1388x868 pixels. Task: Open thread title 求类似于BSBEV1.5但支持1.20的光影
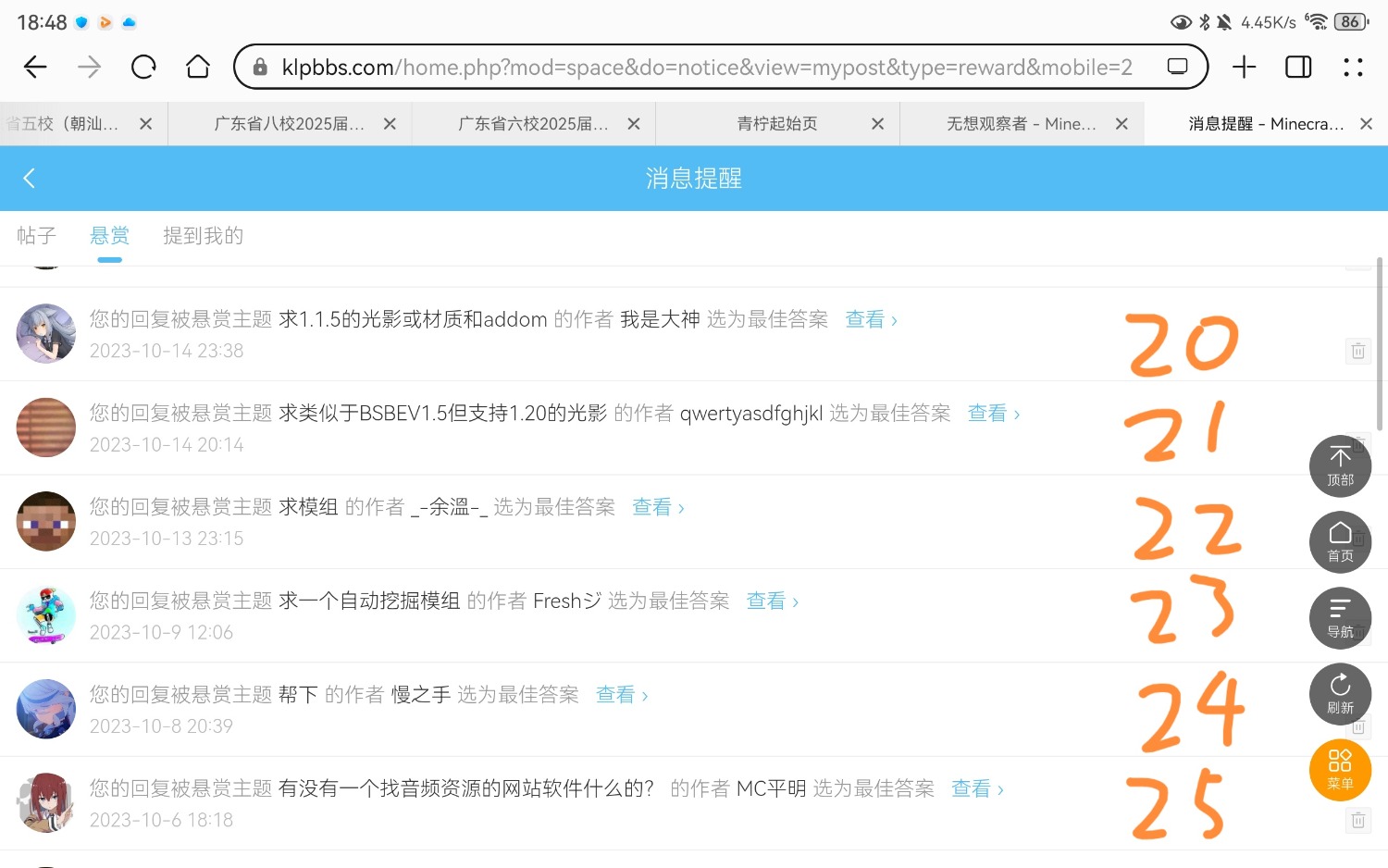click(x=443, y=414)
